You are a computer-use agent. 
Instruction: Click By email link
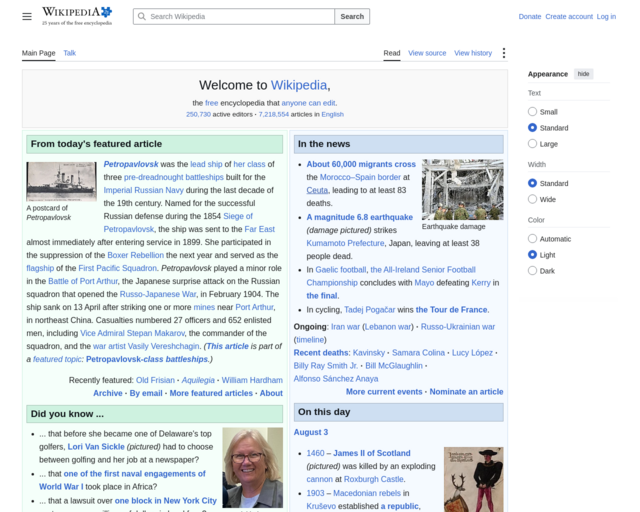point(146,393)
